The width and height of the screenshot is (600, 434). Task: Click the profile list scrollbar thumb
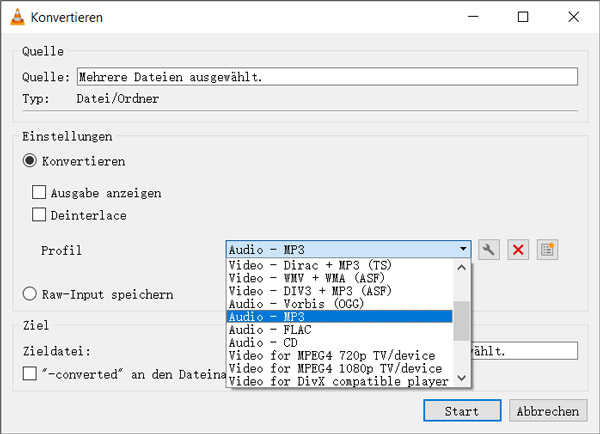coord(461,321)
